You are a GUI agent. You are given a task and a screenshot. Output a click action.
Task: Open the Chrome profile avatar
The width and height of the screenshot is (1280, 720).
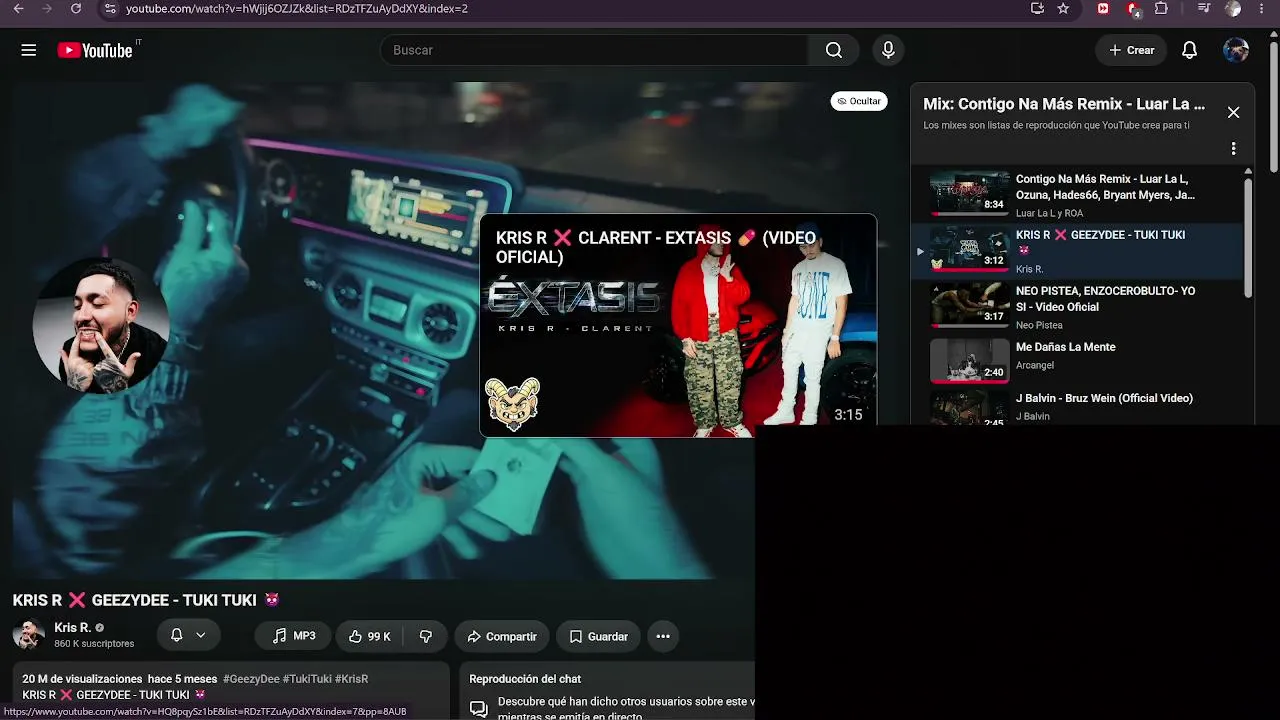tap(1233, 9)
